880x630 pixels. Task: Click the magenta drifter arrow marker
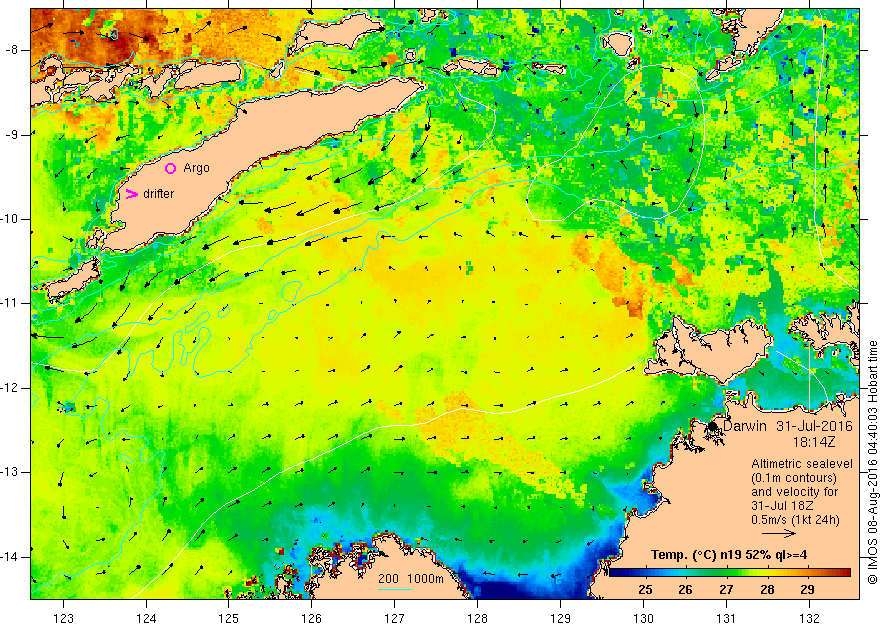click(x=132, y=194)
